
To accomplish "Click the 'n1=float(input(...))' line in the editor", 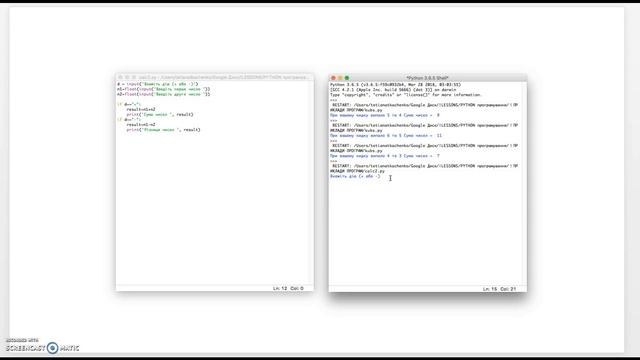I will pyautogui.click(x=163, y=89).
